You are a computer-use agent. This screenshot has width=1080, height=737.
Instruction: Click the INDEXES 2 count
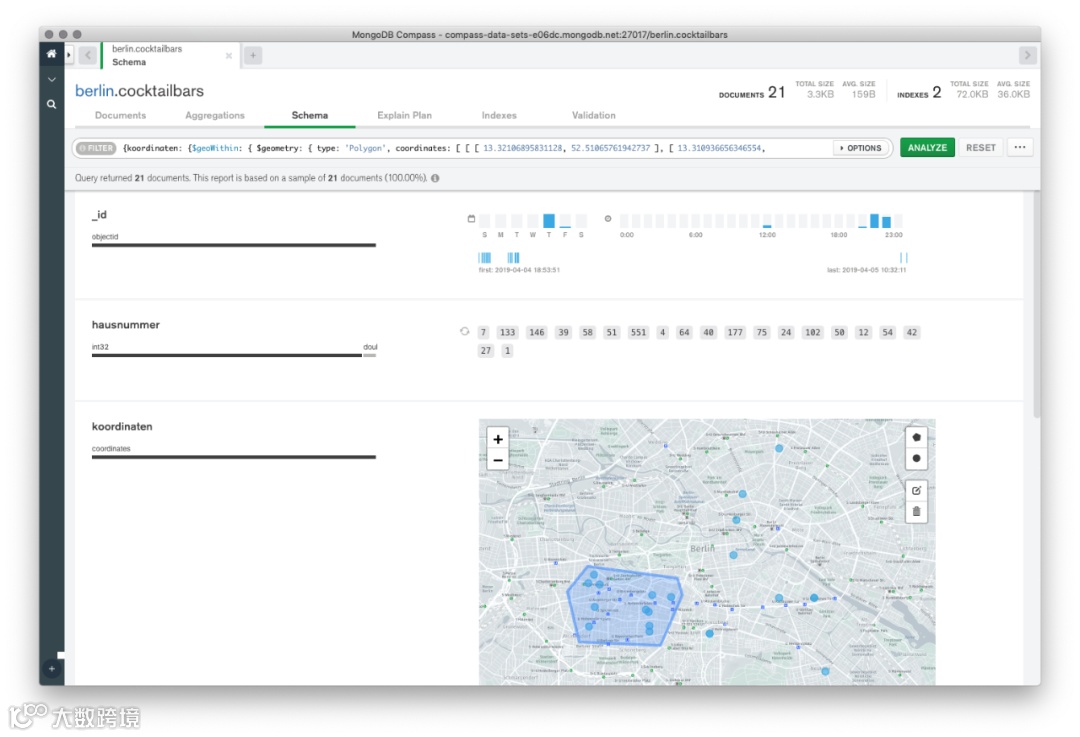(919, 92)
